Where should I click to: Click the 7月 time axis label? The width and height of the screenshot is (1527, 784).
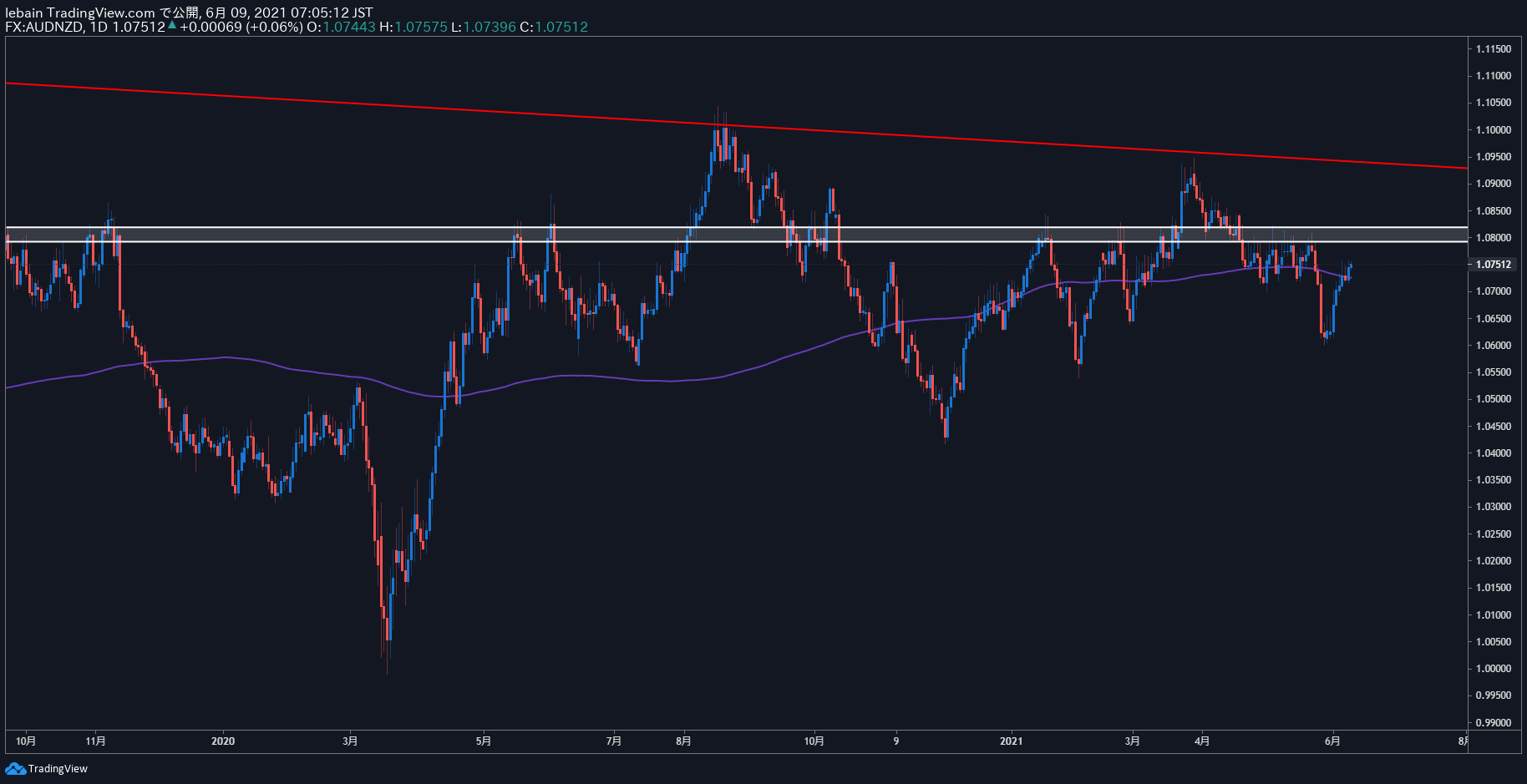pos(614,741)
